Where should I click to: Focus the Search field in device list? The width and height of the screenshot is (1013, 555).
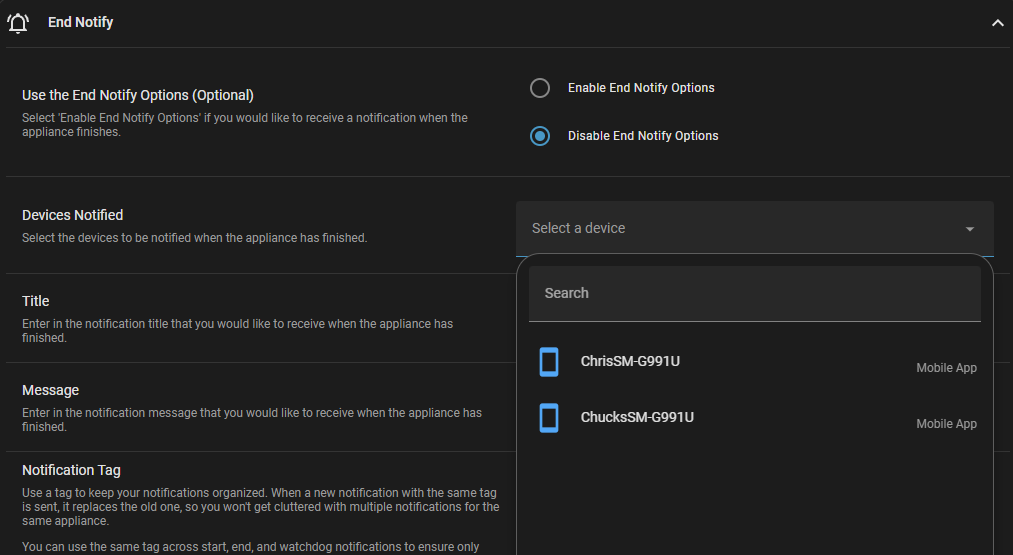pyautogui.click(x=755, y=293)
